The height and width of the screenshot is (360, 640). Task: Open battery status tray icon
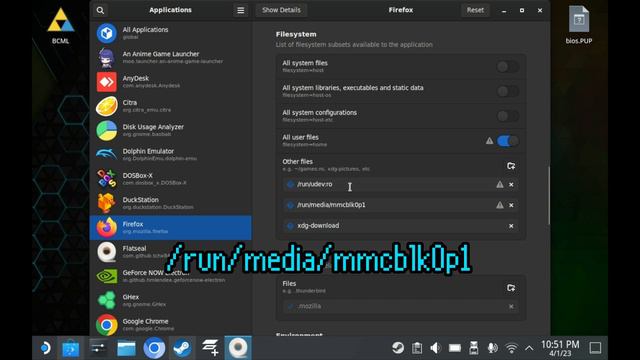tap(455, 348)
